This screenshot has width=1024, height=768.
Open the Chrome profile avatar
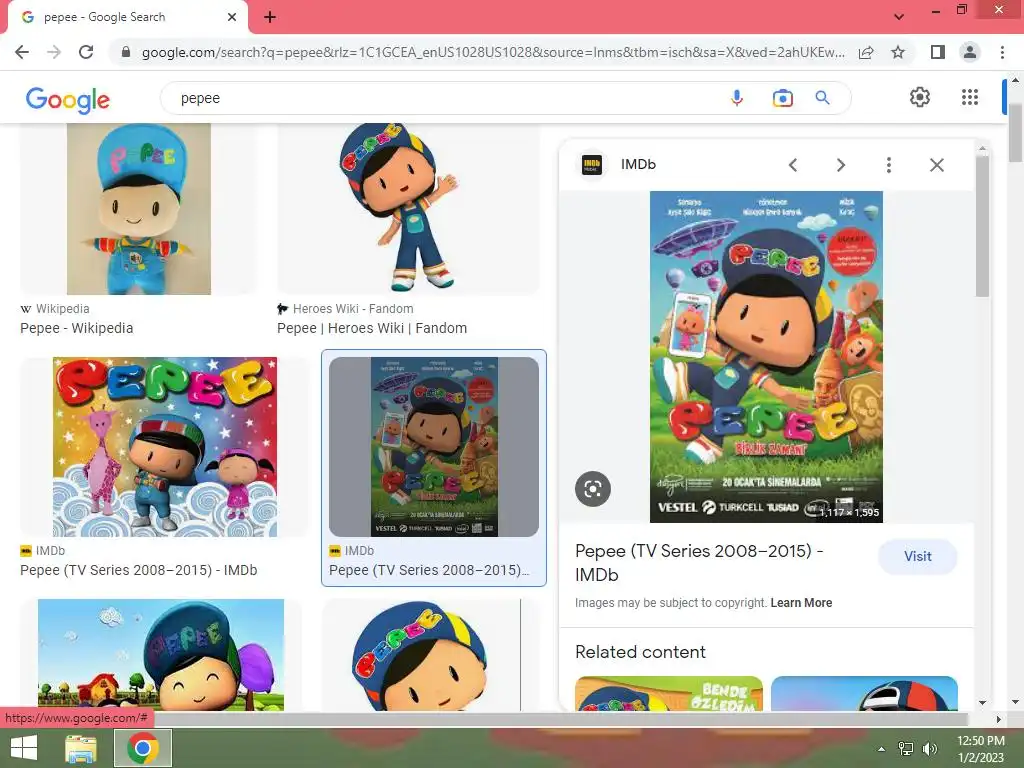pyautogui.click(x=970, y=52)
